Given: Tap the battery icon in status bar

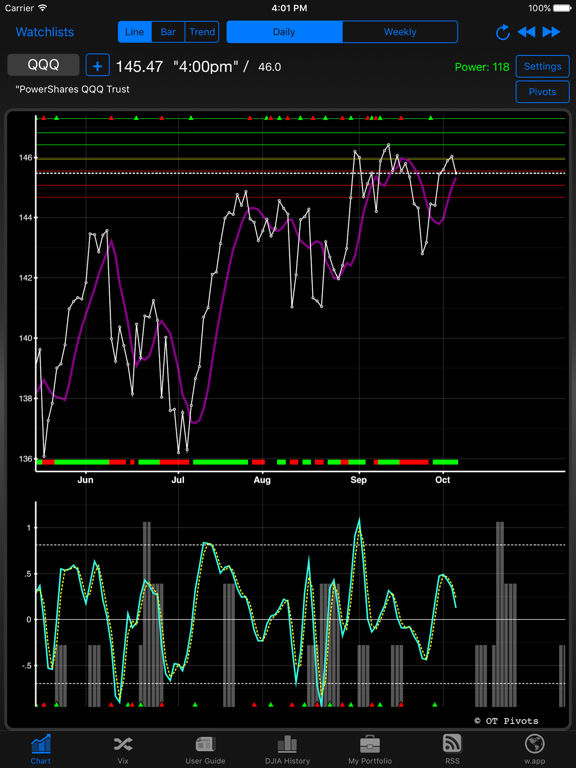Looking at the screenshot, I should tap(562, 8).
